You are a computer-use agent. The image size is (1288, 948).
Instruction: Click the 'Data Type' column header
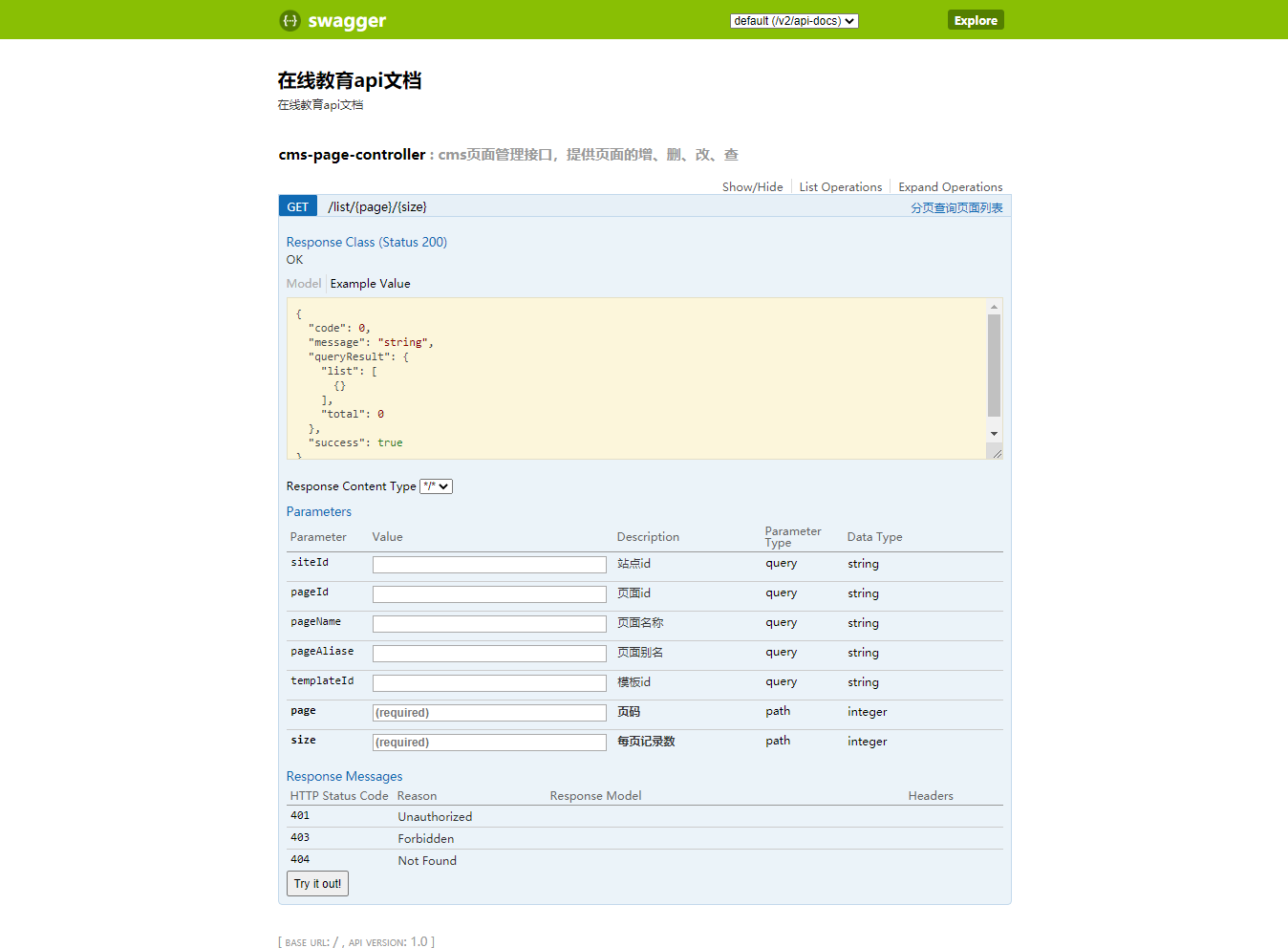tap(874, 537)
